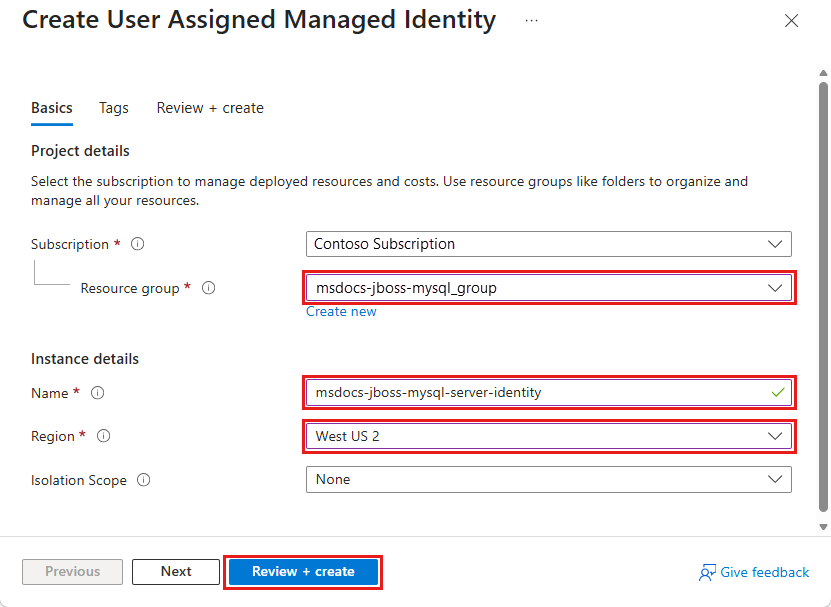Click the Subscription info icon
Screen dimensions: 831x607
tap(137, 244)
